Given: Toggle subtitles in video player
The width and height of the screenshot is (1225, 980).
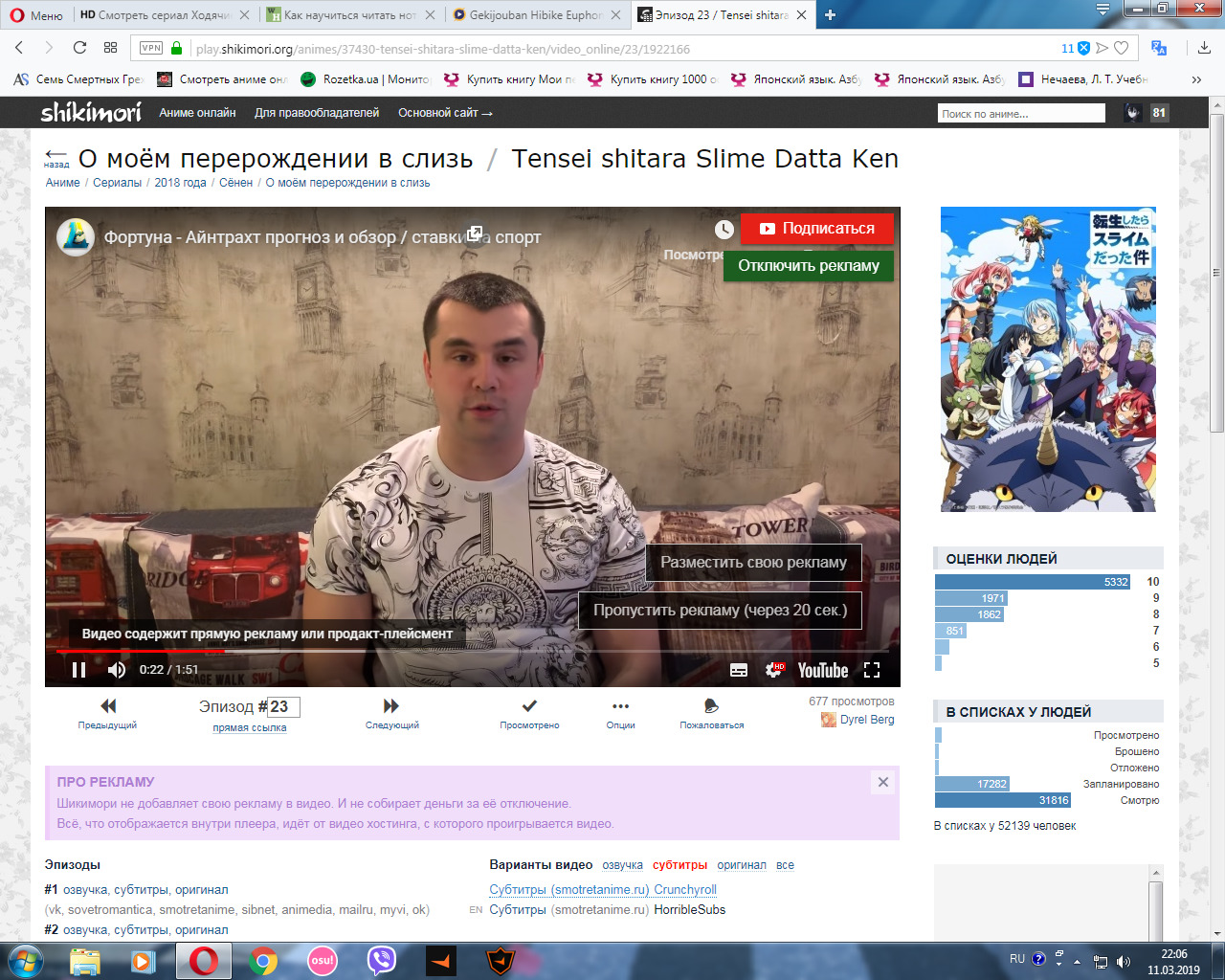Looking at the screenshot, I should pyautogui.click(x=739, y=670).
